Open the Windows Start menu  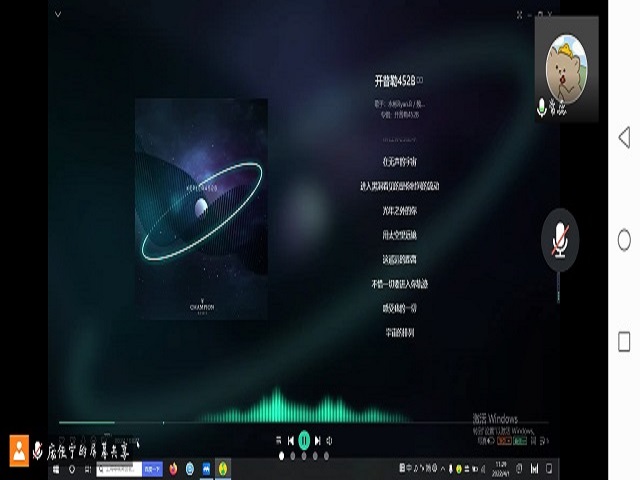coord(57,468)
